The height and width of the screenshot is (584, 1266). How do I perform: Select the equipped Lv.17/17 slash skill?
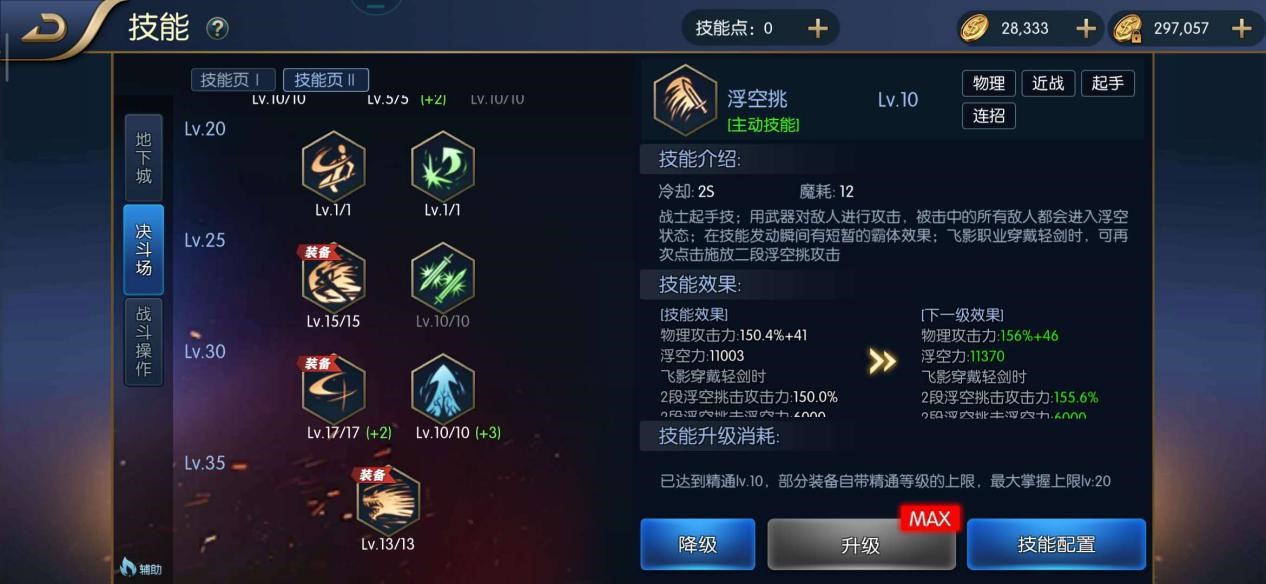coord(333,389)
